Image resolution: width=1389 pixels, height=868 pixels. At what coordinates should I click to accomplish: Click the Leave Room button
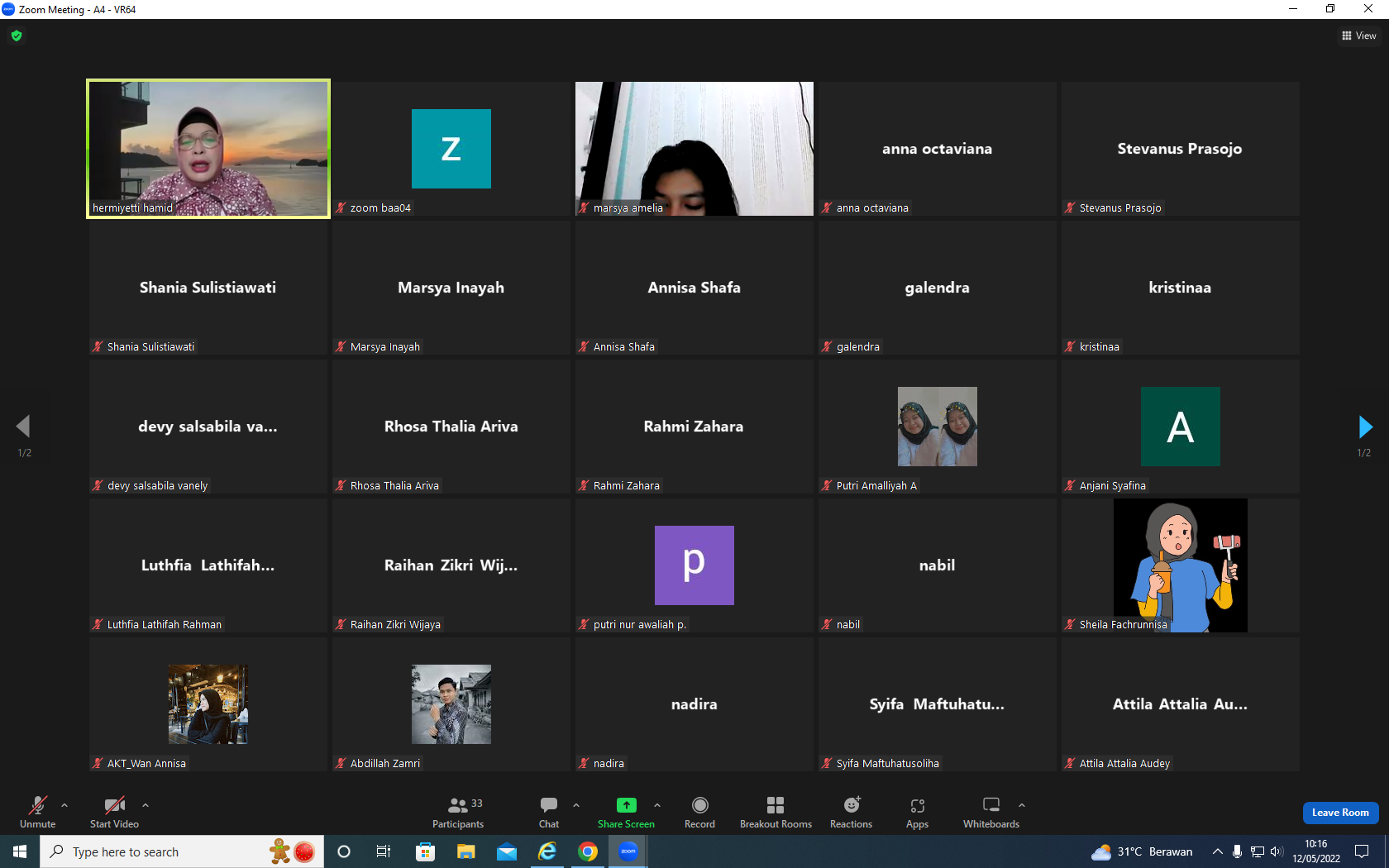click(1340, 813)
